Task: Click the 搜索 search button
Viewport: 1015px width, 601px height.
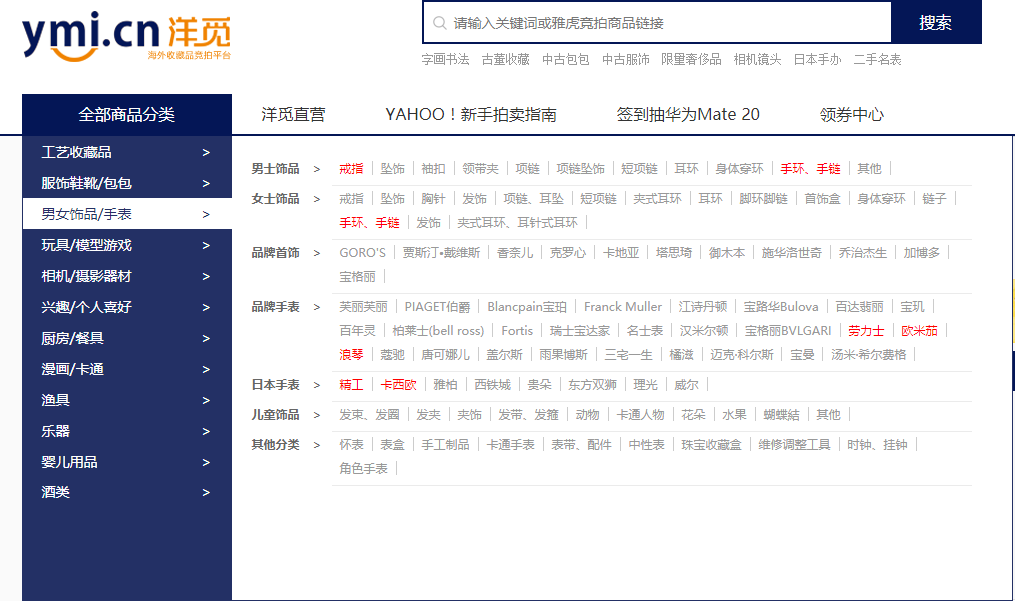Action: (935, 23)
